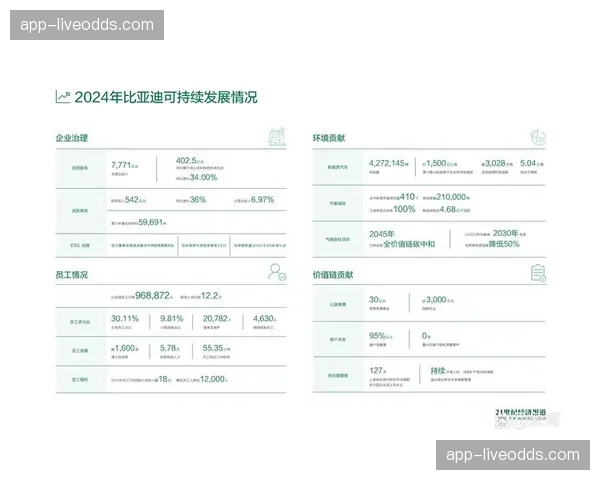Click the 210,000 figure

click(452, 197)
